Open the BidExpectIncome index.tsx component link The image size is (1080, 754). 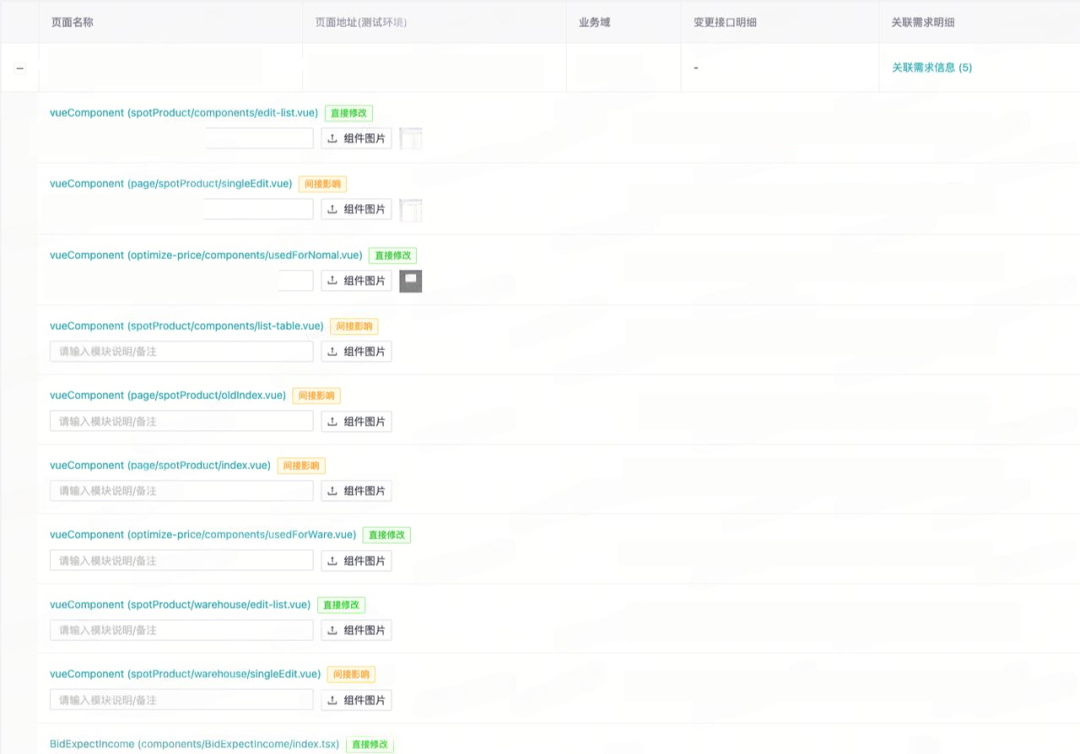point(194,744)
